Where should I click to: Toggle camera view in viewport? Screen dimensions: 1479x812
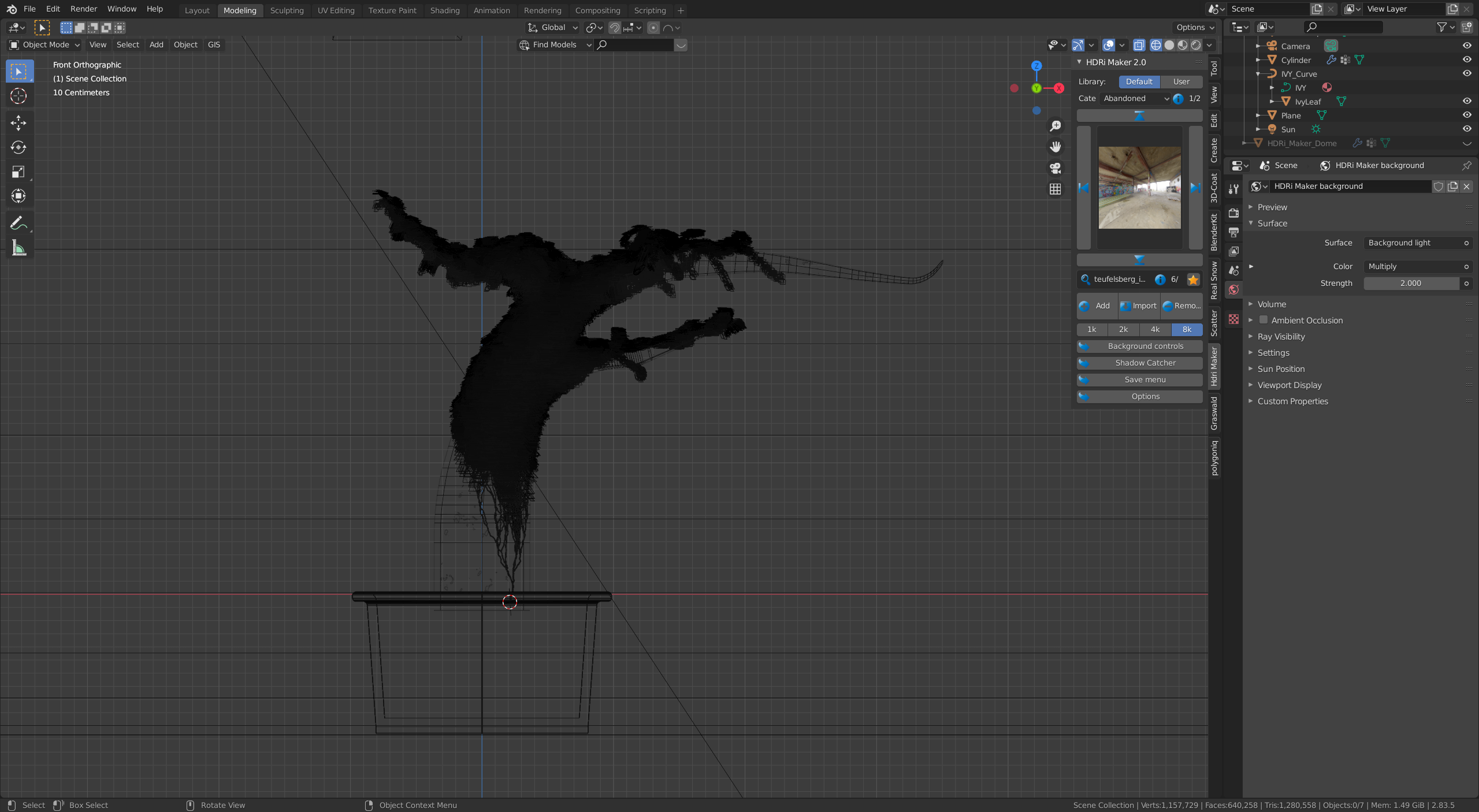point(1056,168)
